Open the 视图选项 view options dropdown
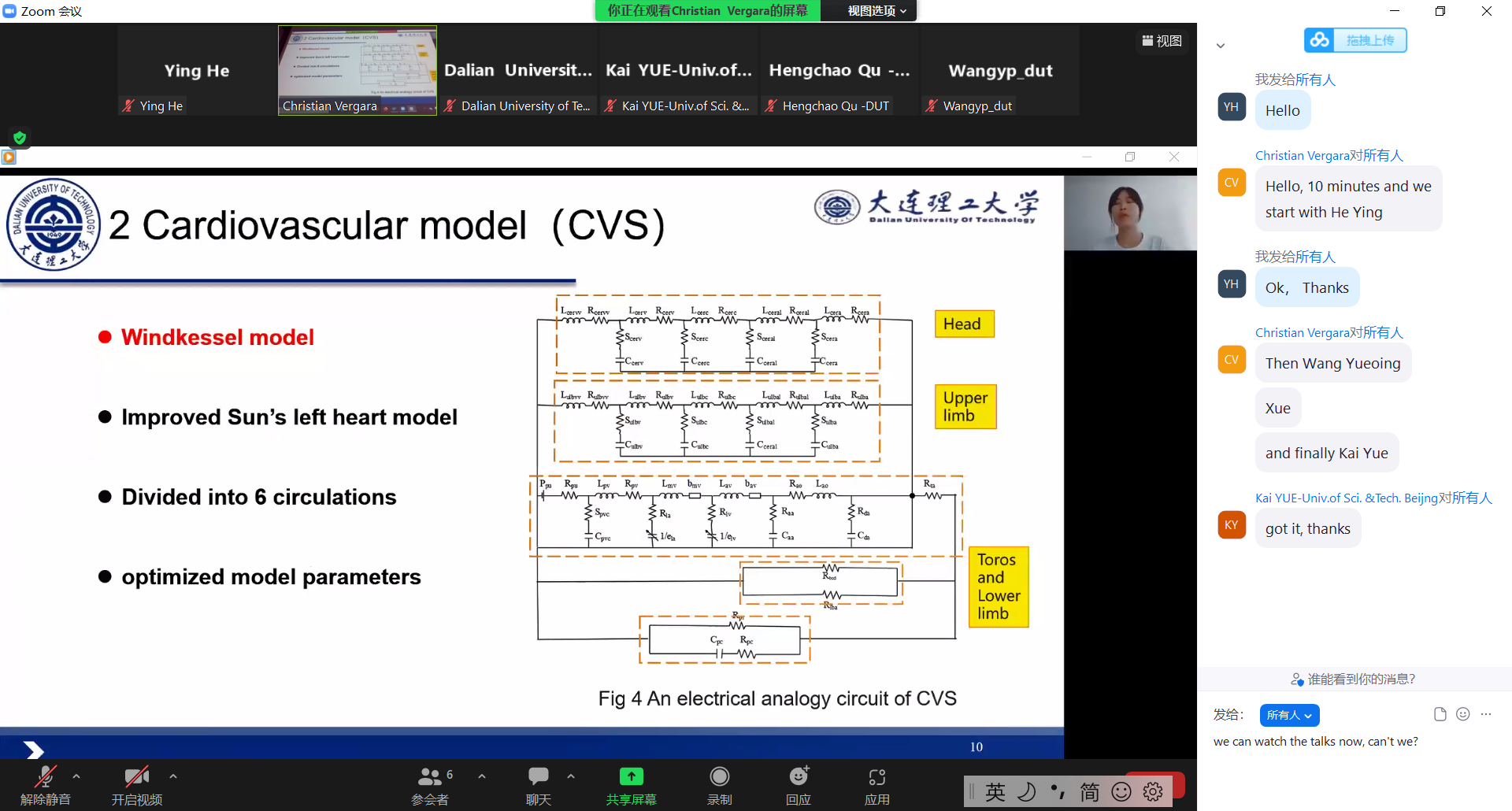Viewport: 1512px width, 811px height. click(876, 11)
